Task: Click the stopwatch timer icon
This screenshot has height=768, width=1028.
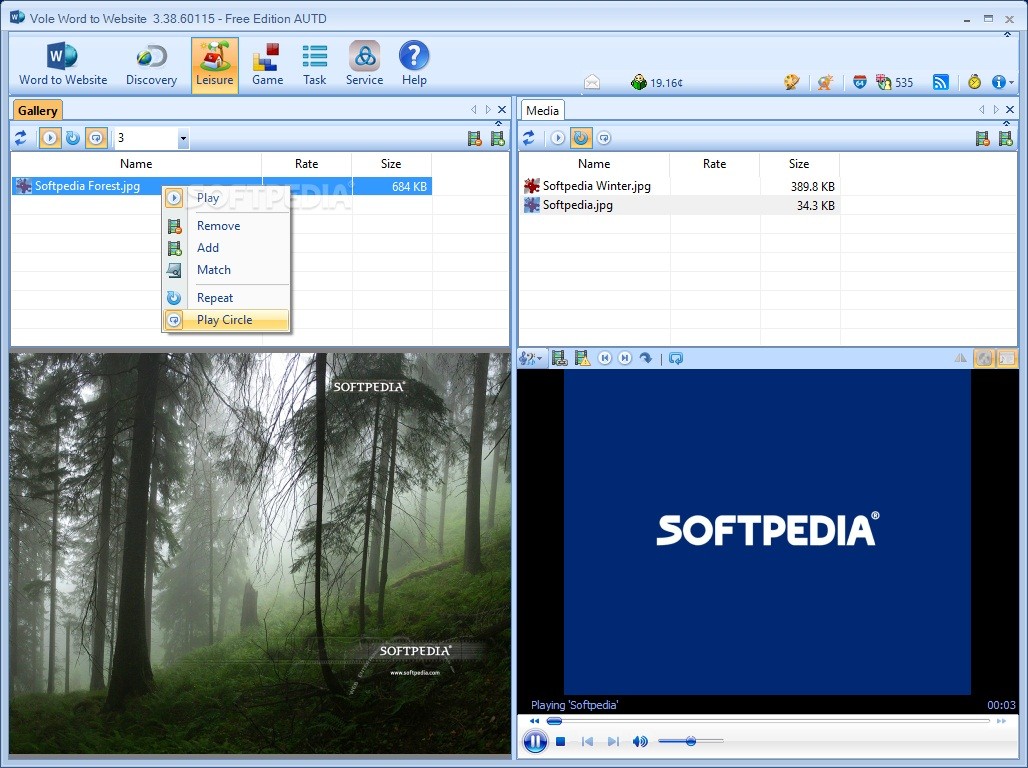Action: point(974,82)
